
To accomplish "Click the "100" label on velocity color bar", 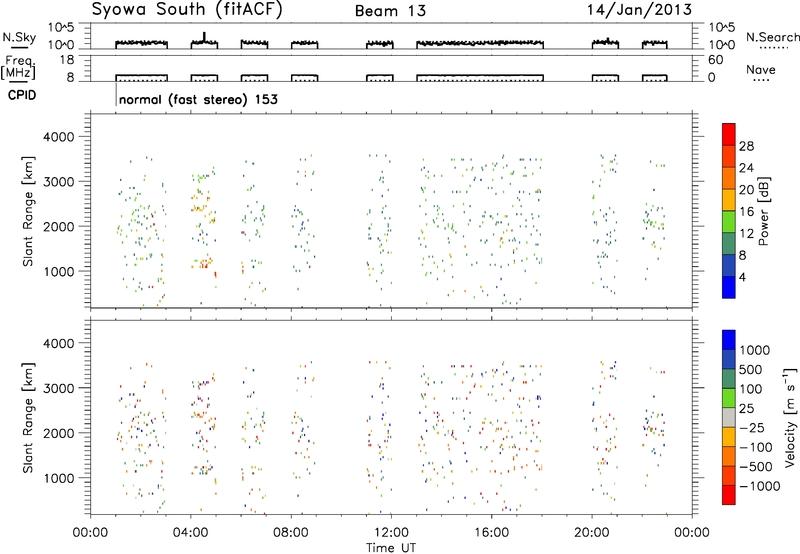I will tap(751, 389).
